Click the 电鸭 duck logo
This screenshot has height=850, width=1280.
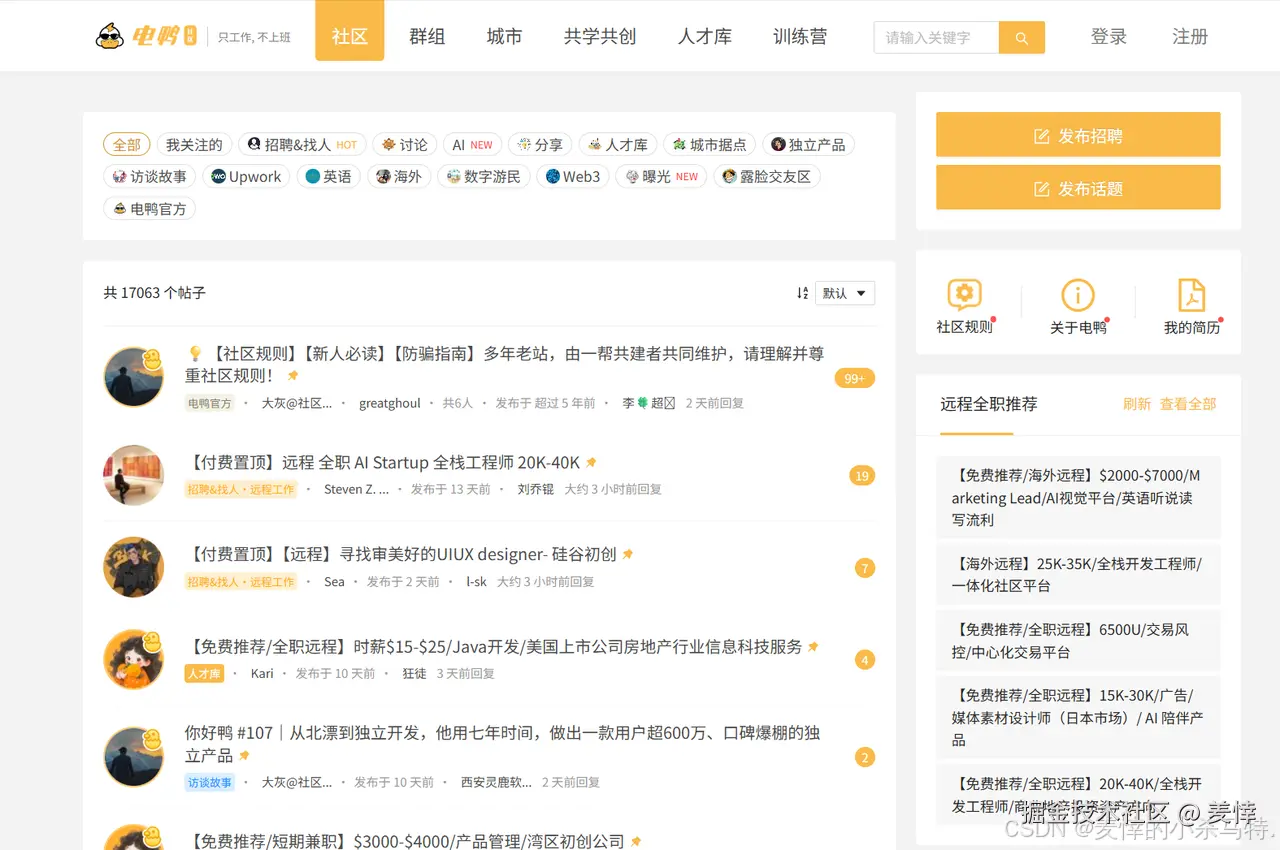110,36
